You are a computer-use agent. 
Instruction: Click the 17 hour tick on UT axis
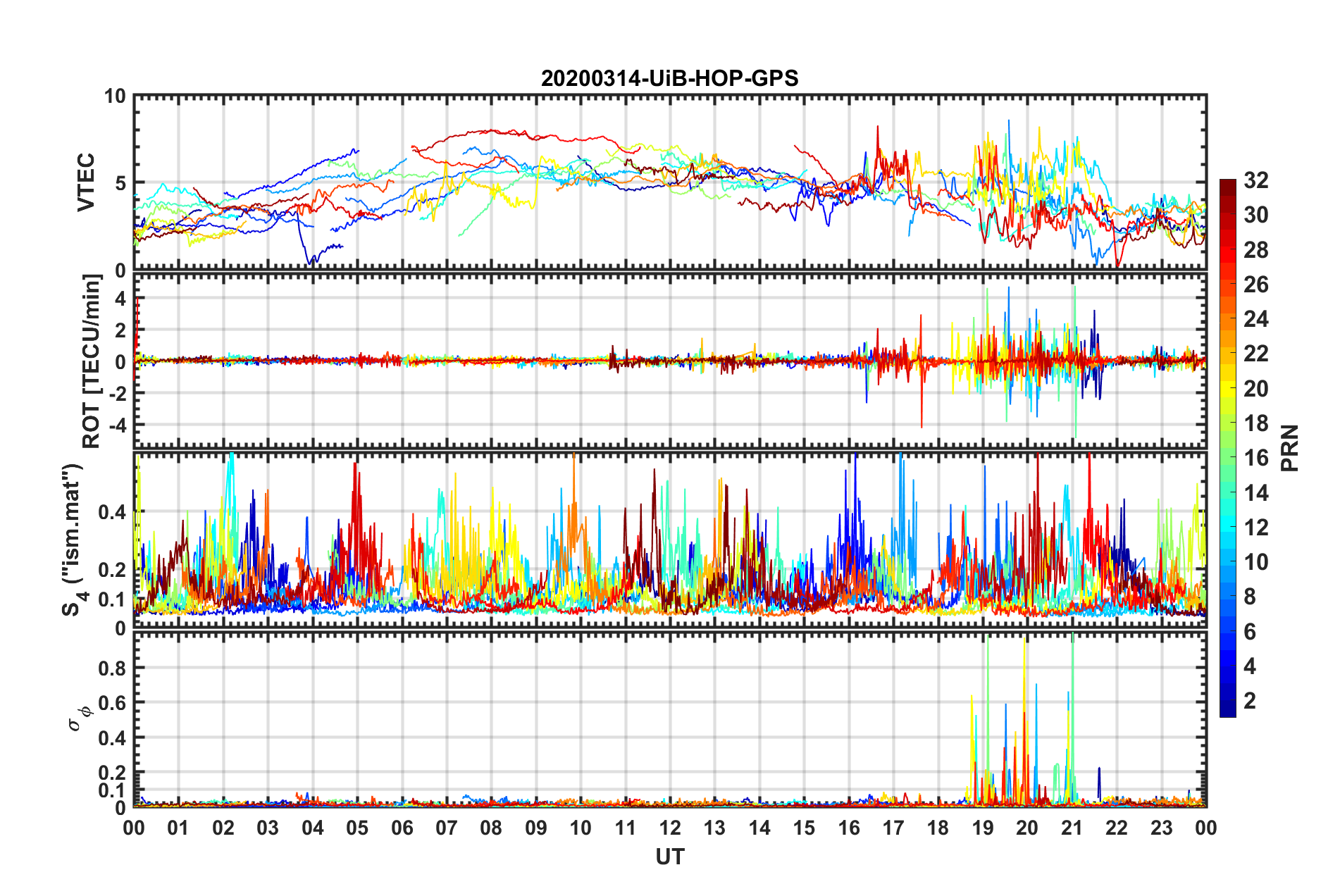click(893, 828)
